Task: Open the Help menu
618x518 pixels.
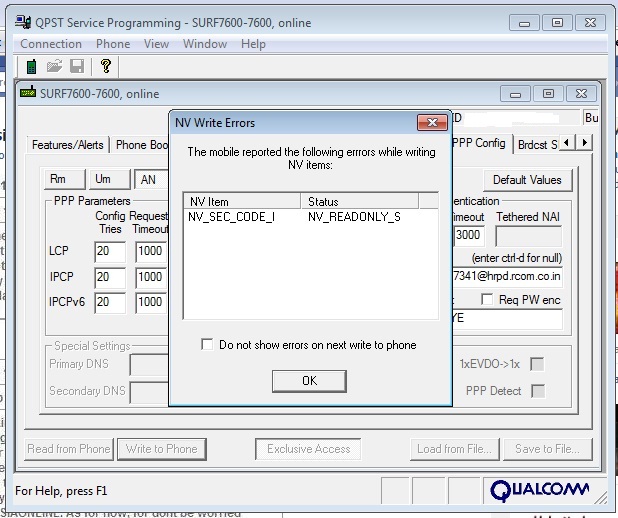Action: click(x=253, y=44)
